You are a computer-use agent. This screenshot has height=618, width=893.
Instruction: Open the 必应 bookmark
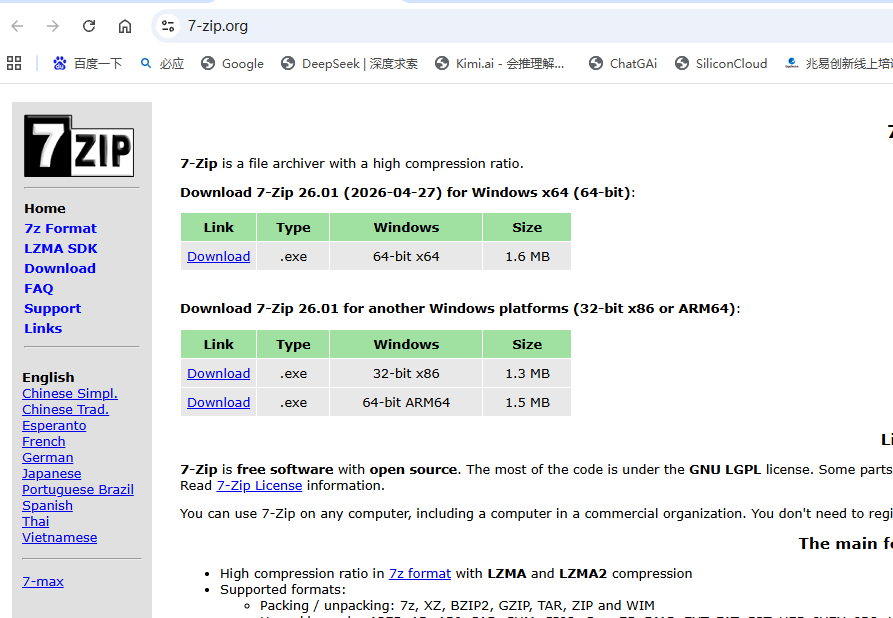pyautogui.click(x=162, y=63)
